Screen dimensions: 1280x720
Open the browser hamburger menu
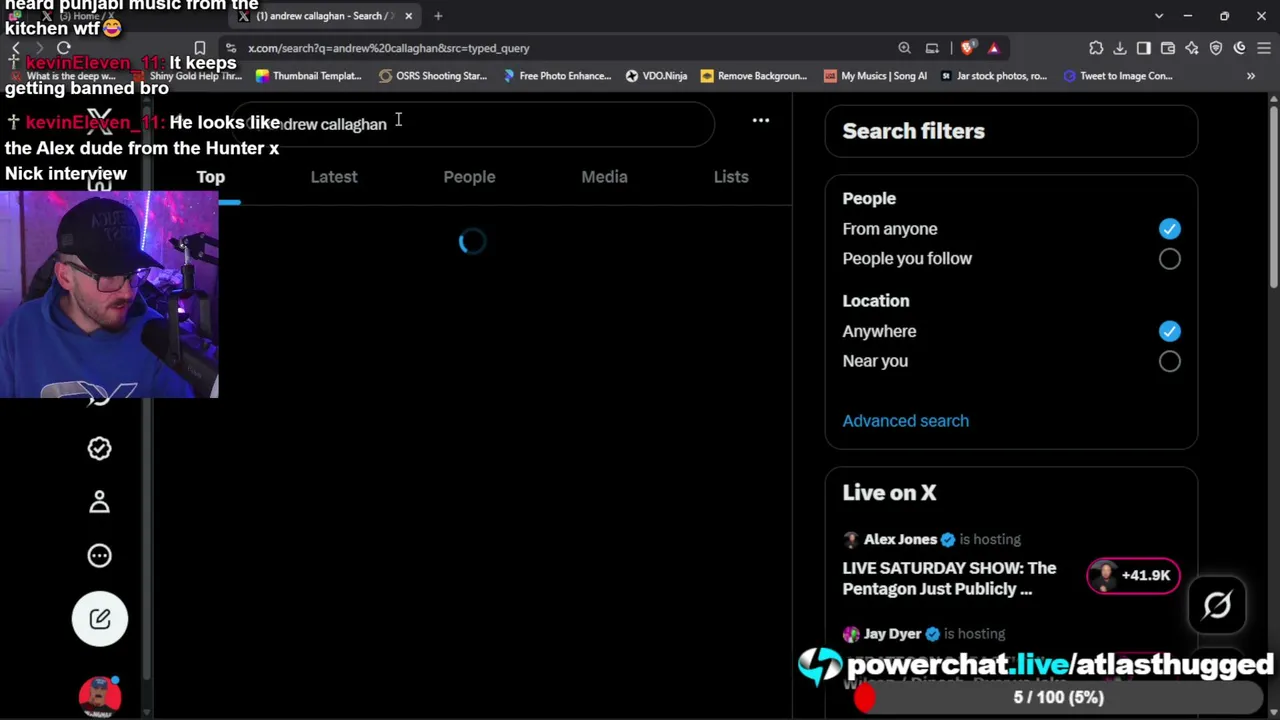pyautogui.click(x=1263, y=48)
